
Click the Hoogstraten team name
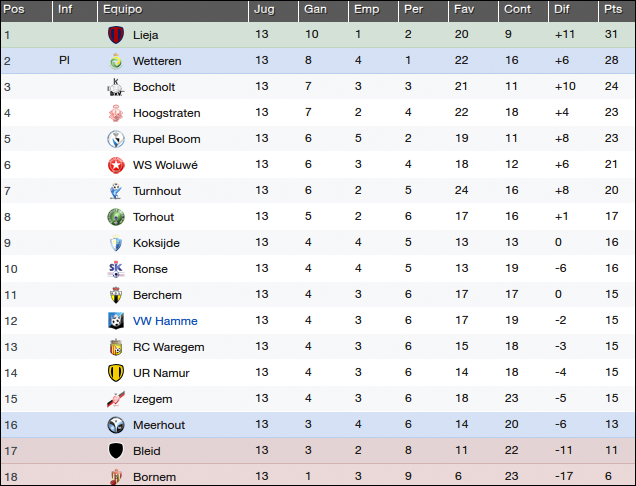point(166,113)
